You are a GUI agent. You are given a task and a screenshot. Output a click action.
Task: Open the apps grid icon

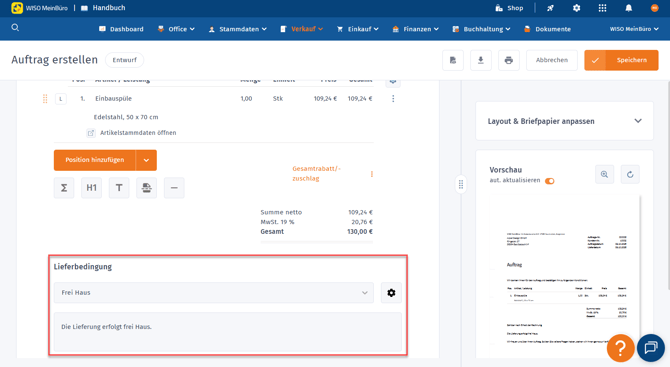[x=602, y=8]
